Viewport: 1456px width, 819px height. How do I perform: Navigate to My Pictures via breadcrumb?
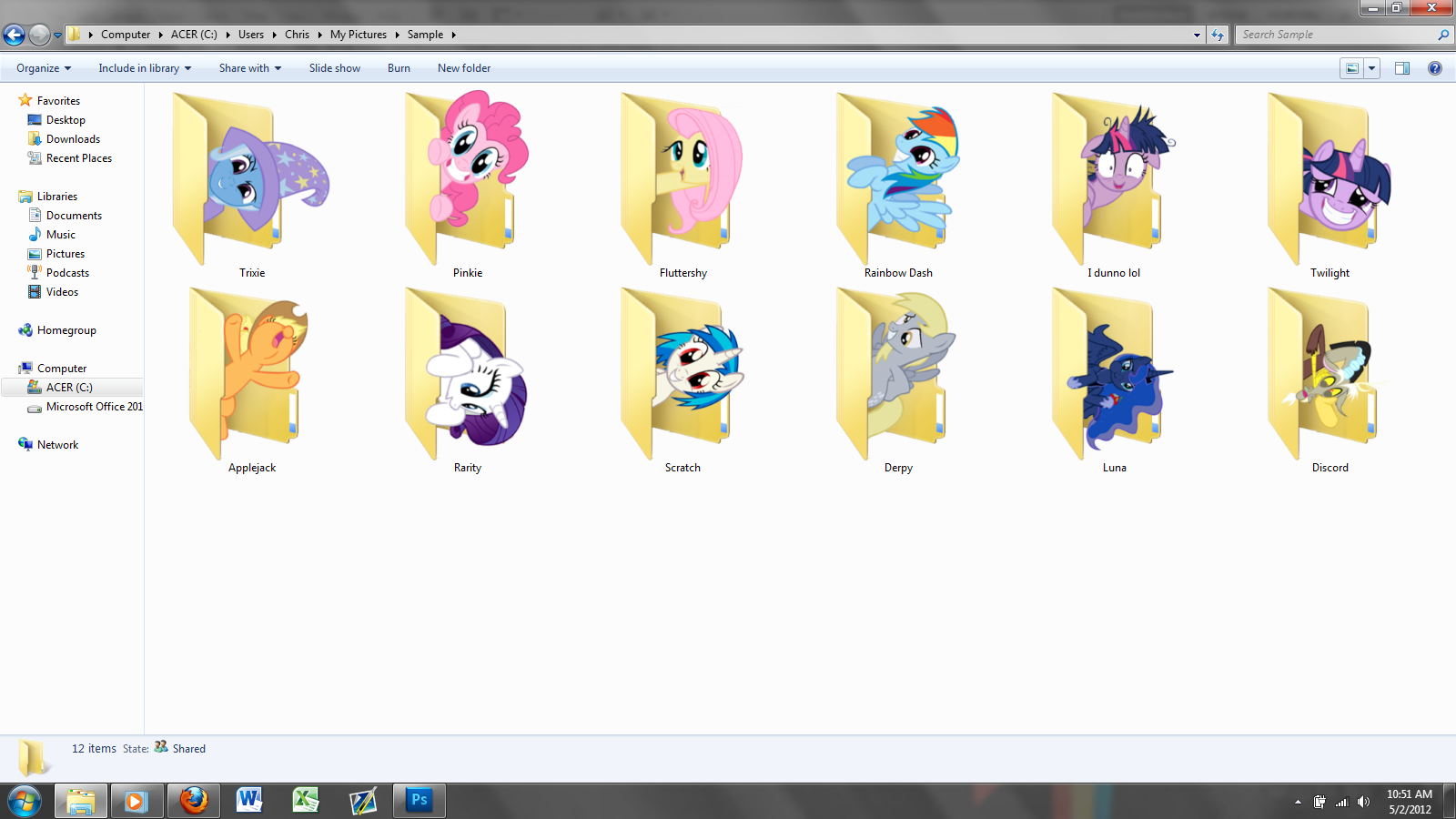[x=358, y=34]
